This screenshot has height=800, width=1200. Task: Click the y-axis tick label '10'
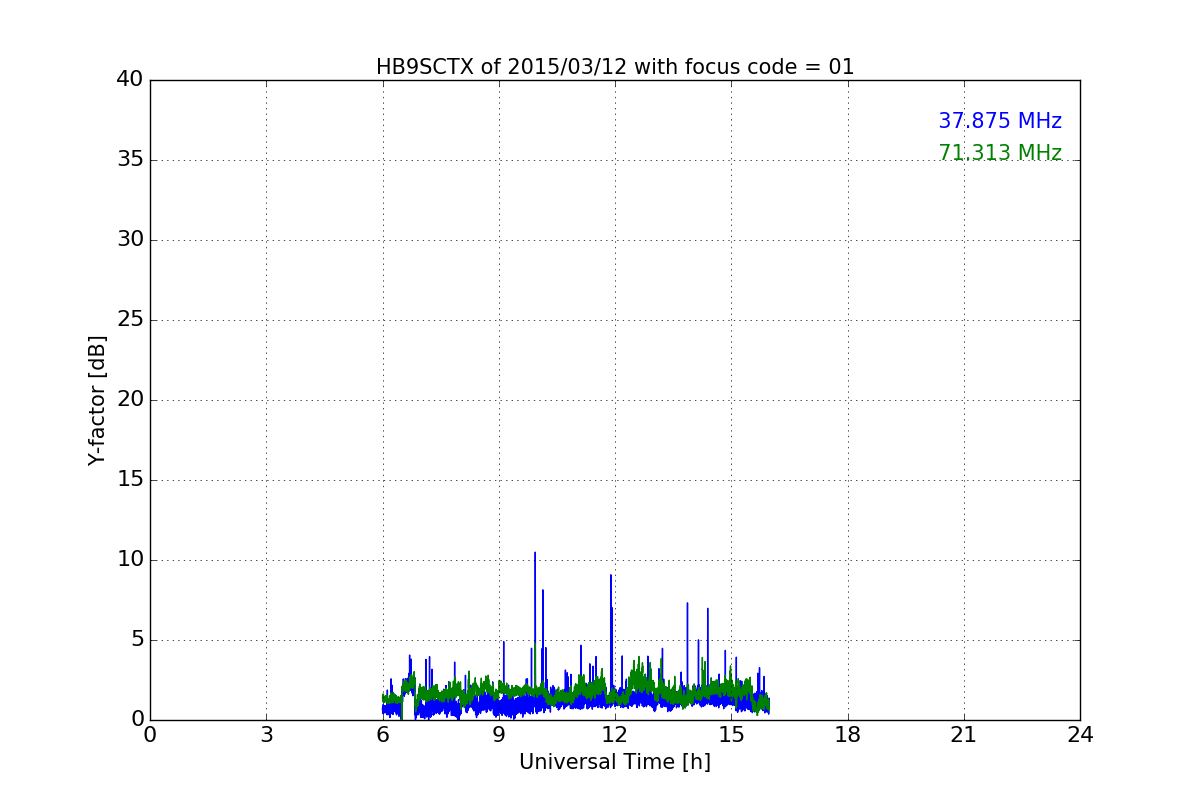[x=130, y=560]
